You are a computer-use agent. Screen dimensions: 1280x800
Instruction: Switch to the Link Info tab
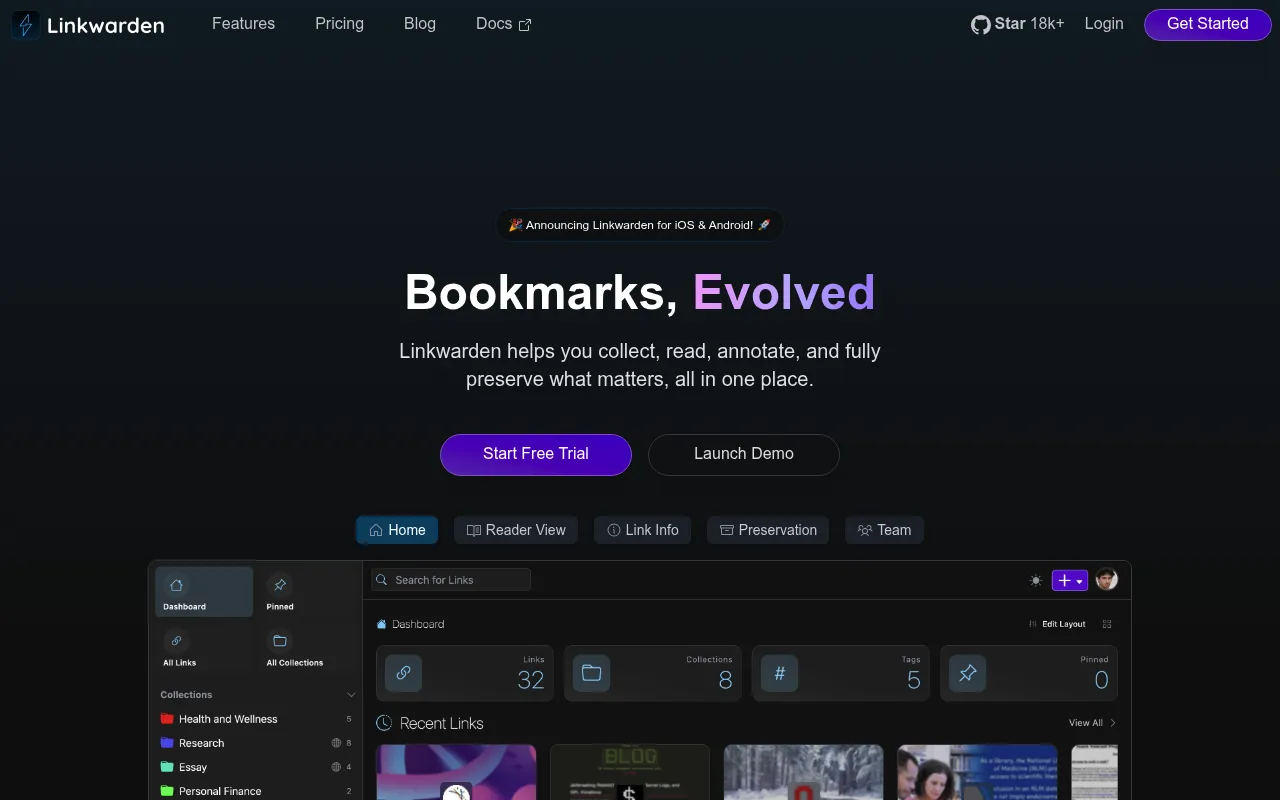(x=643, y=530)
